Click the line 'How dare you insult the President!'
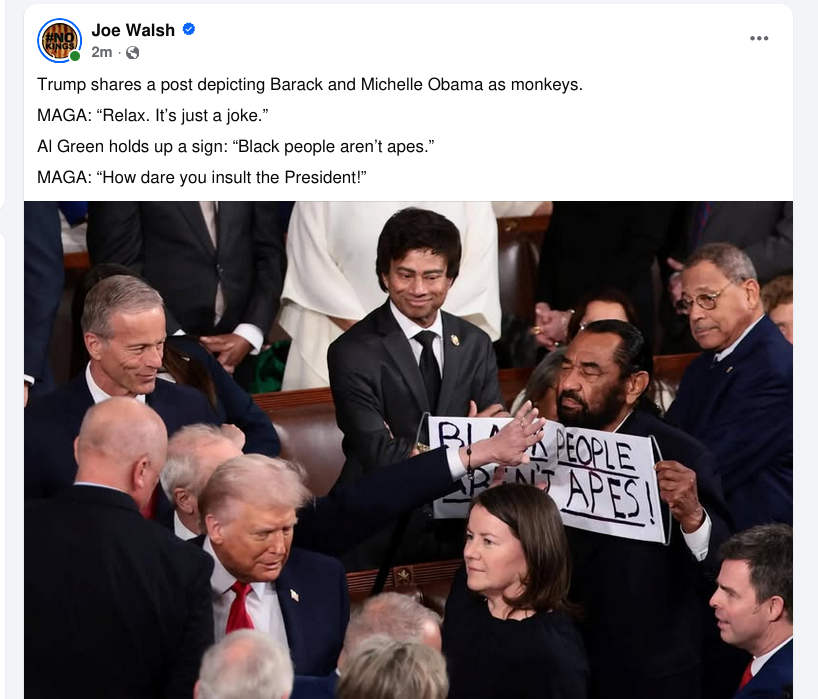This screenshot has width=818, height=699. pos(202,177)
